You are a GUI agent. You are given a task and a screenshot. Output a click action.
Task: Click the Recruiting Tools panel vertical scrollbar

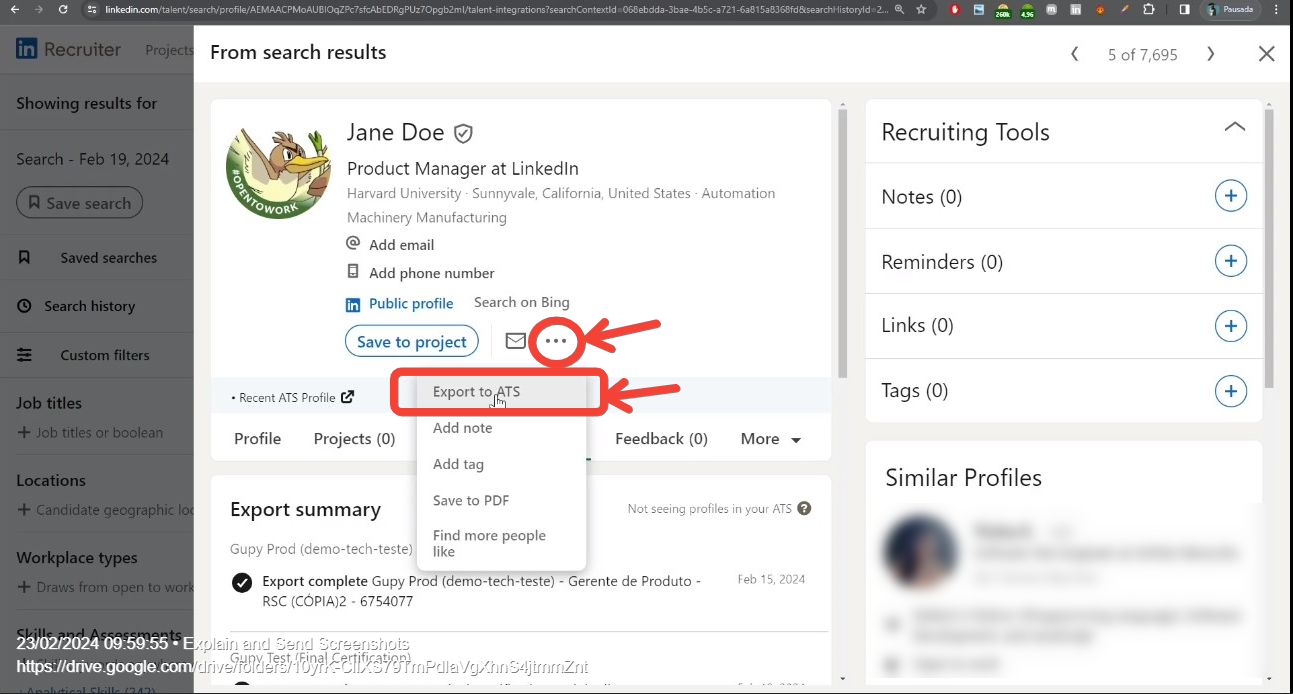pyautogui.click(x=1269, y=248)
